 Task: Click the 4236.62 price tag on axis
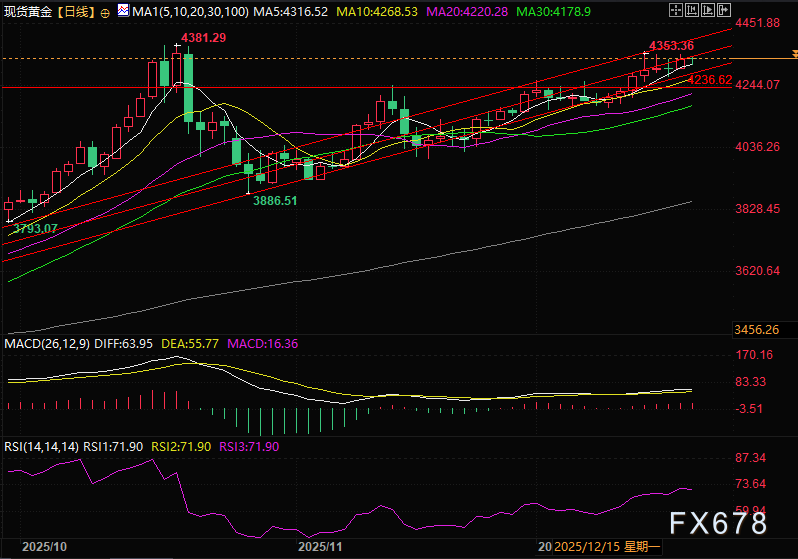click(x=712, y=79)
